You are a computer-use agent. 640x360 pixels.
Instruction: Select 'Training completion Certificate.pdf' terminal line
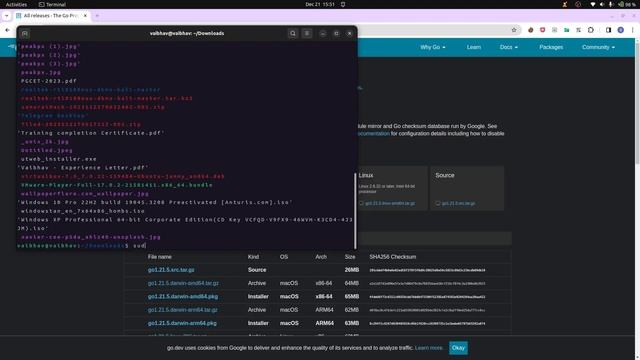(91, 133)
